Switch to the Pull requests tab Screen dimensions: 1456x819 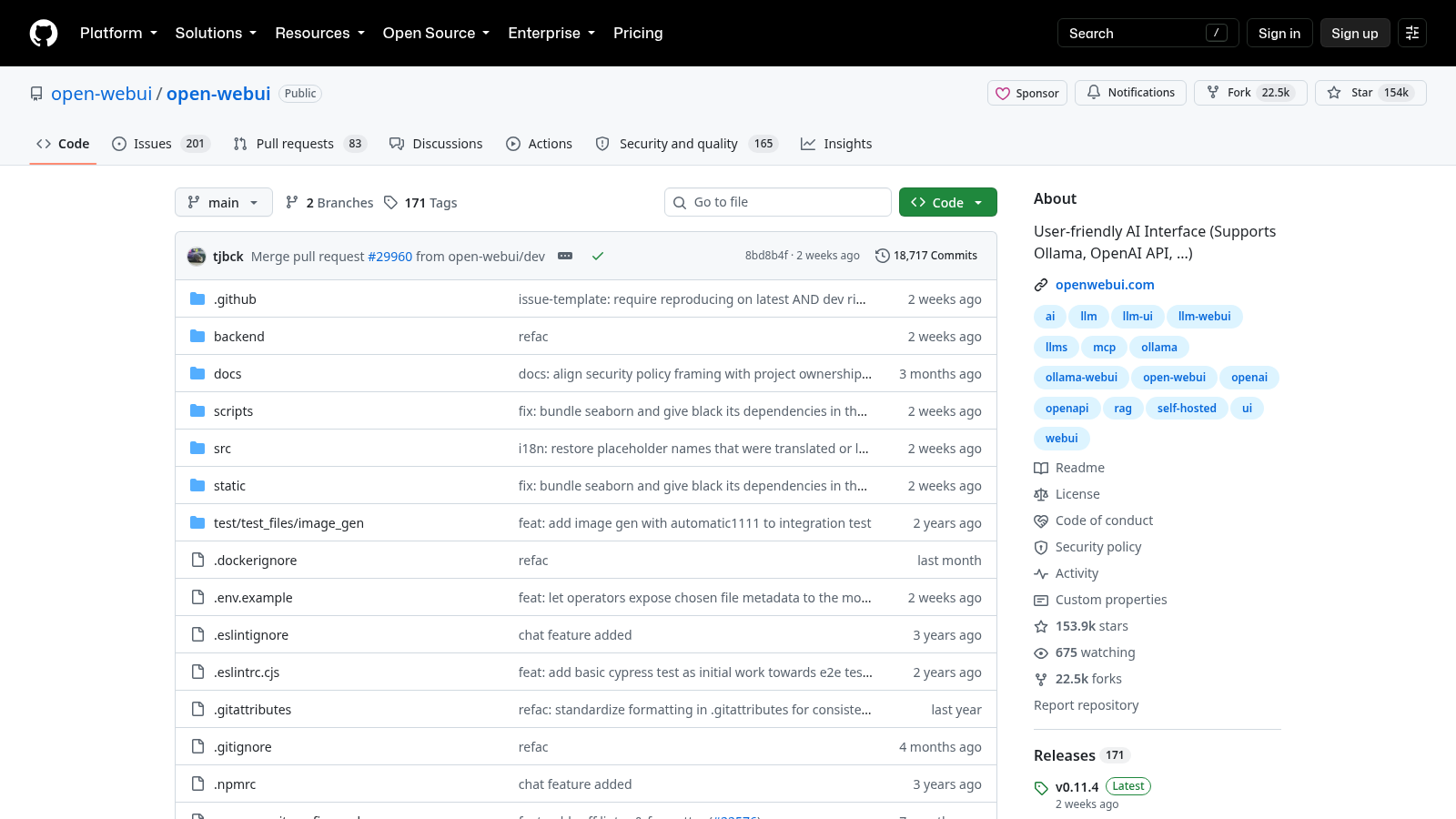coord(299,144)
